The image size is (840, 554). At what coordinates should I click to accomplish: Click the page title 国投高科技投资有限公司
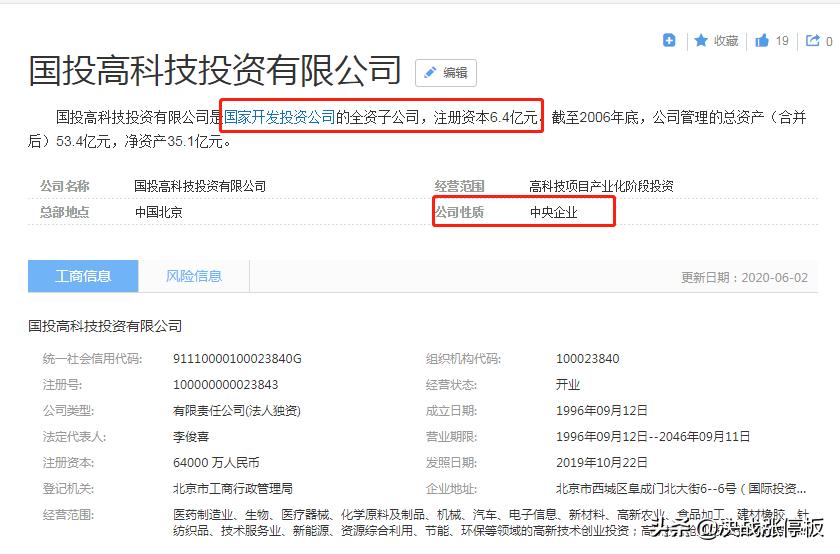(x=215, y=71)
